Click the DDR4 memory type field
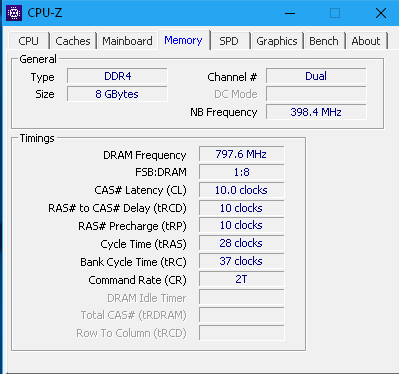The width and height of the screenshot is (399, 374). [x=117, y=76]
